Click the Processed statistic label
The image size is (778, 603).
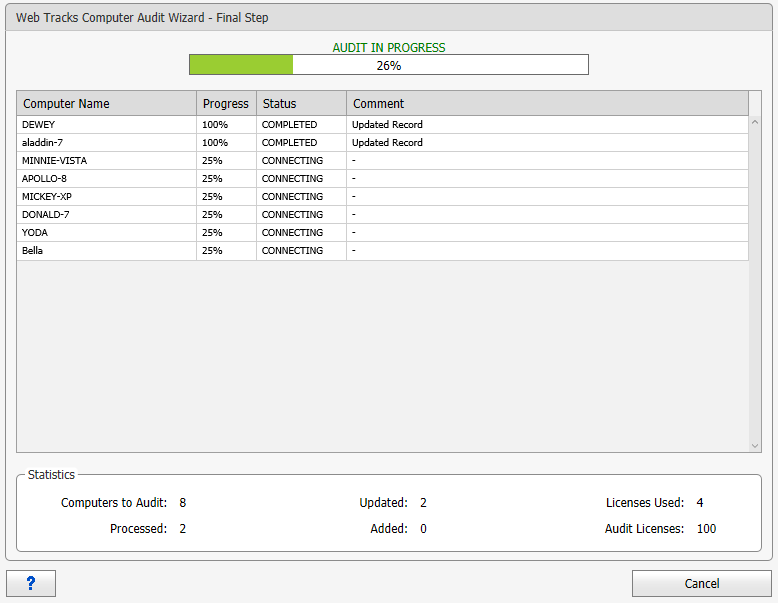tap(138, 529)
